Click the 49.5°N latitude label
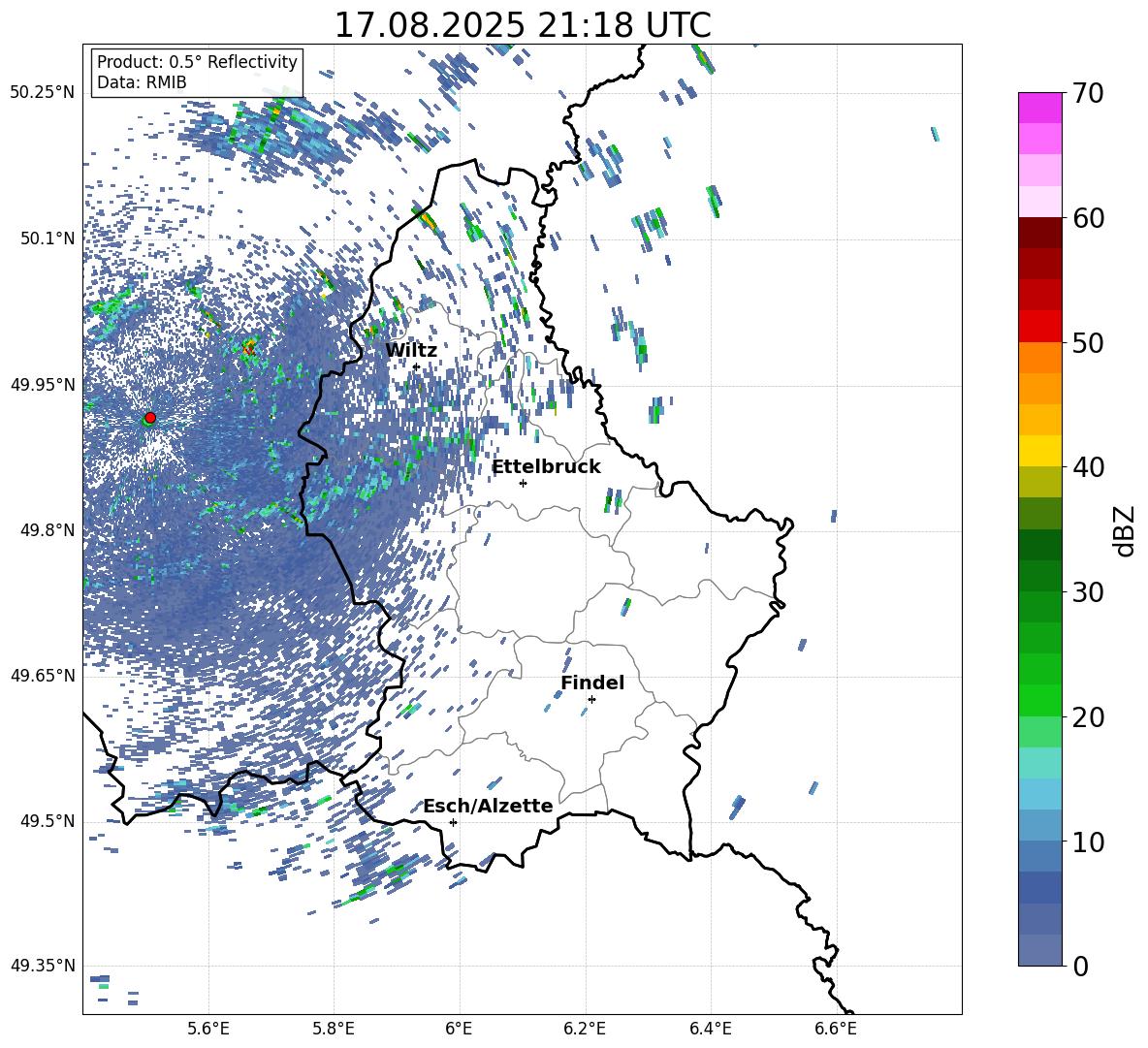This screenshot has height=1048, width=1148. coord(48,821)
